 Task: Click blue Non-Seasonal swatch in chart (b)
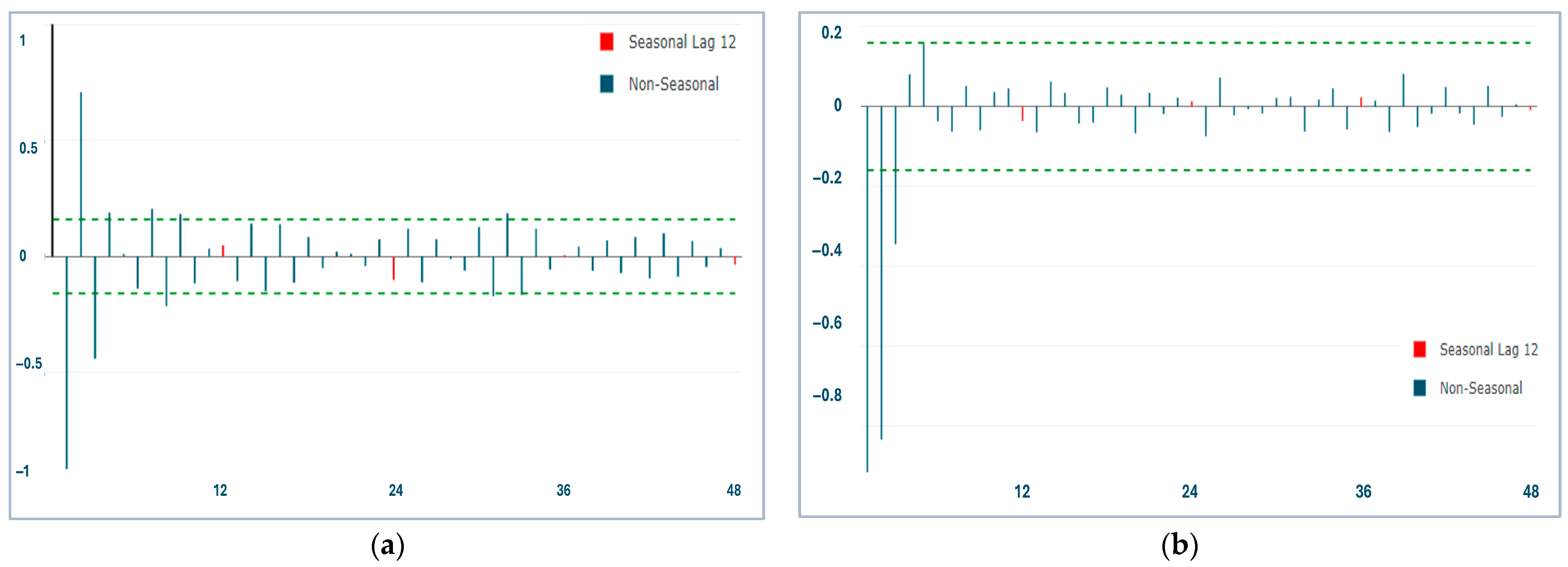[x=1419, y=388]
